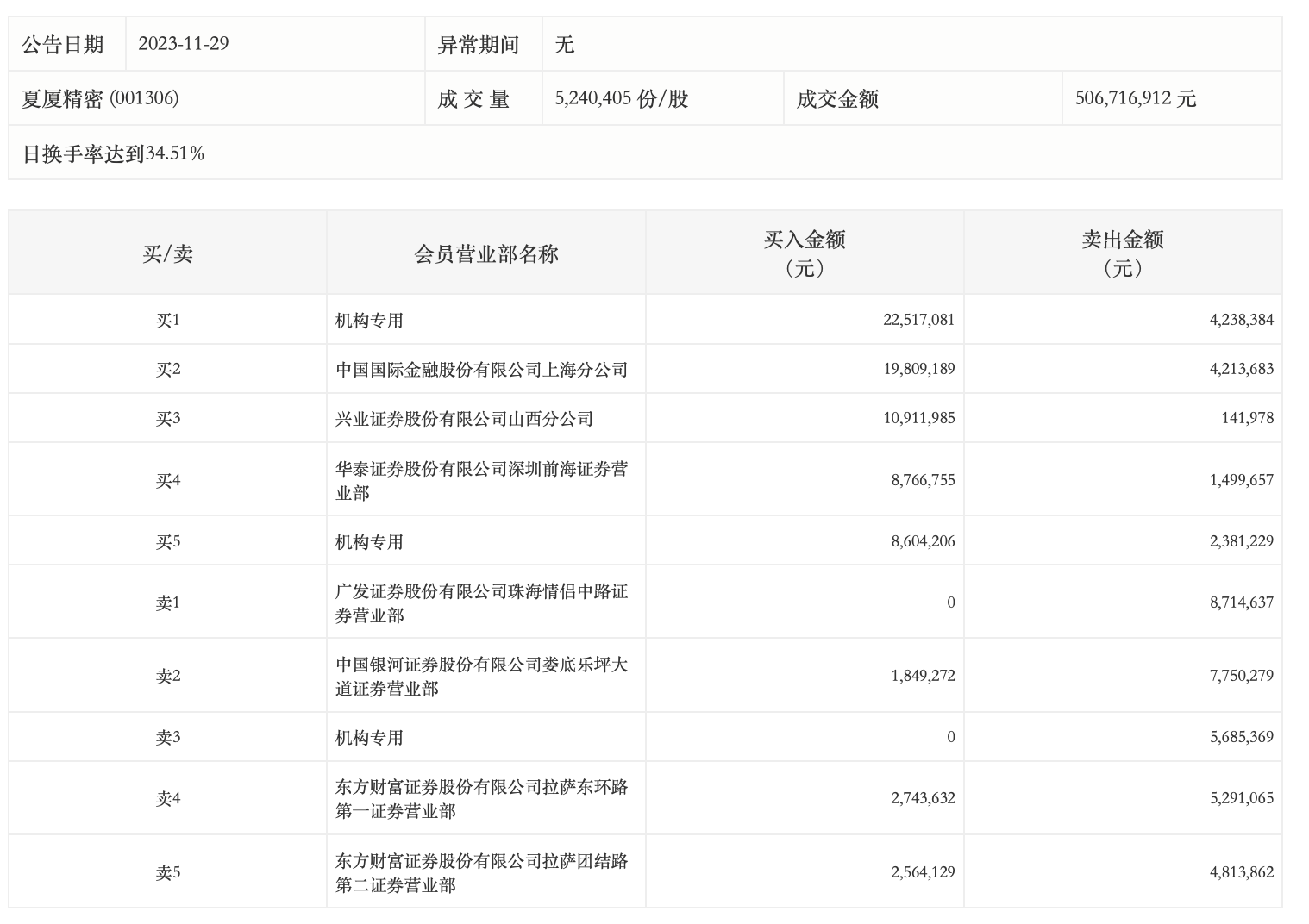1309x924 pixels.
Task: Select 中国国际金融股份有限公司上海分公司 in the table
Action: (x=481, y=370)
